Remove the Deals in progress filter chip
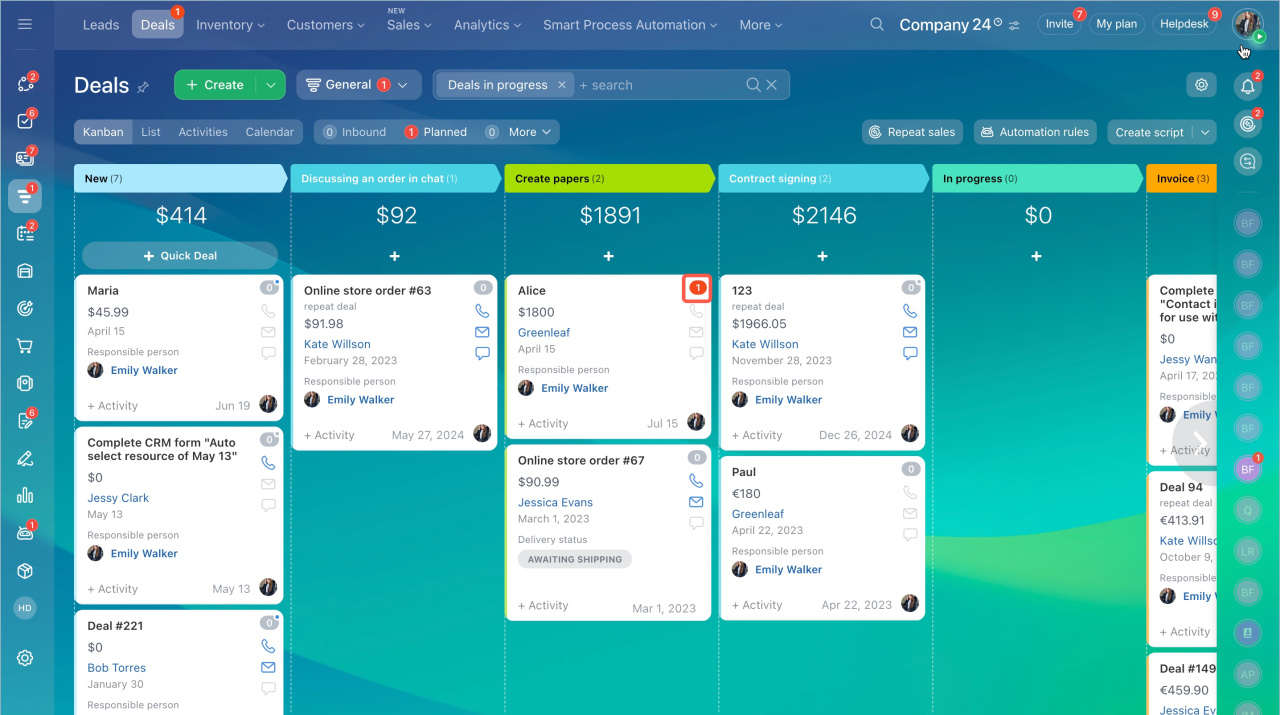The image size is (1280, 715). [x=562, y=85]
